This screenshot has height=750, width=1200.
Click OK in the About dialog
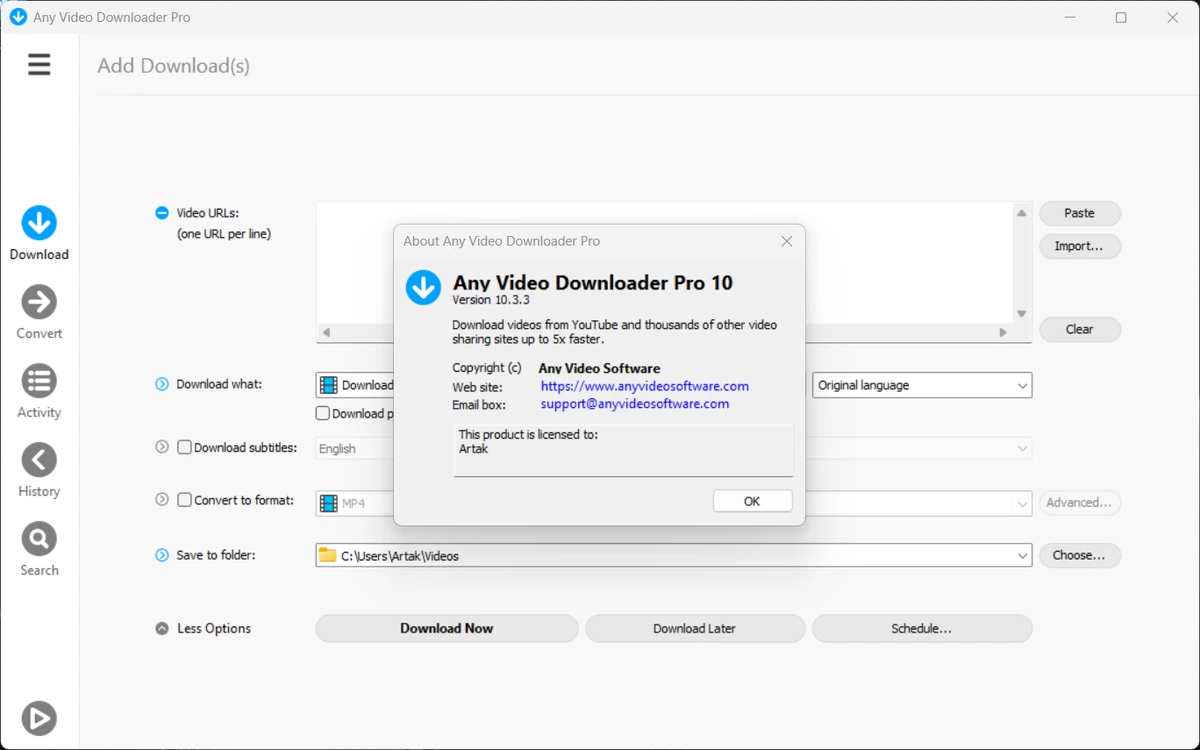pyautogui.click(x=752, y=501)
